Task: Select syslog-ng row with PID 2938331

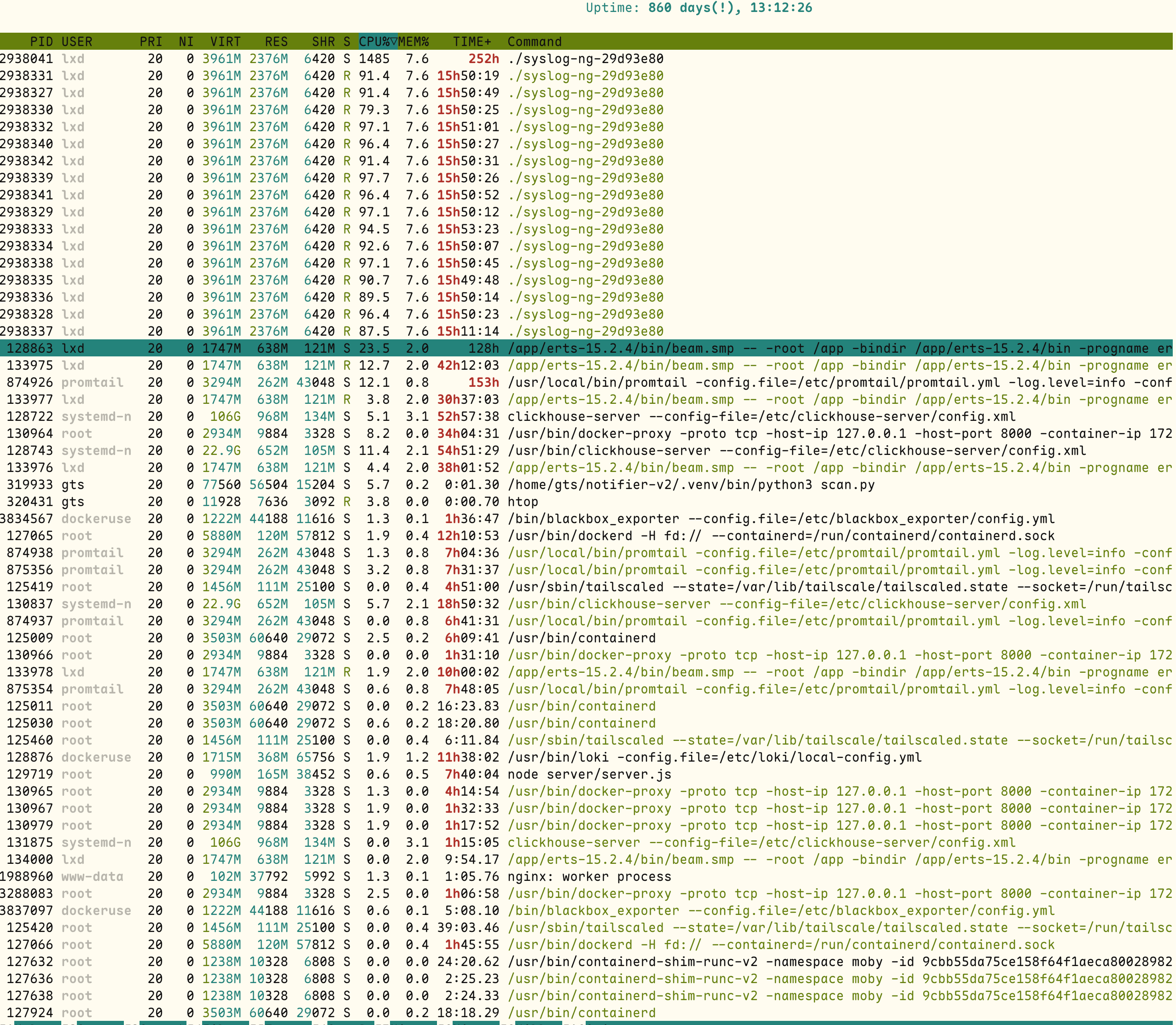Action: [x=586, y=76]
